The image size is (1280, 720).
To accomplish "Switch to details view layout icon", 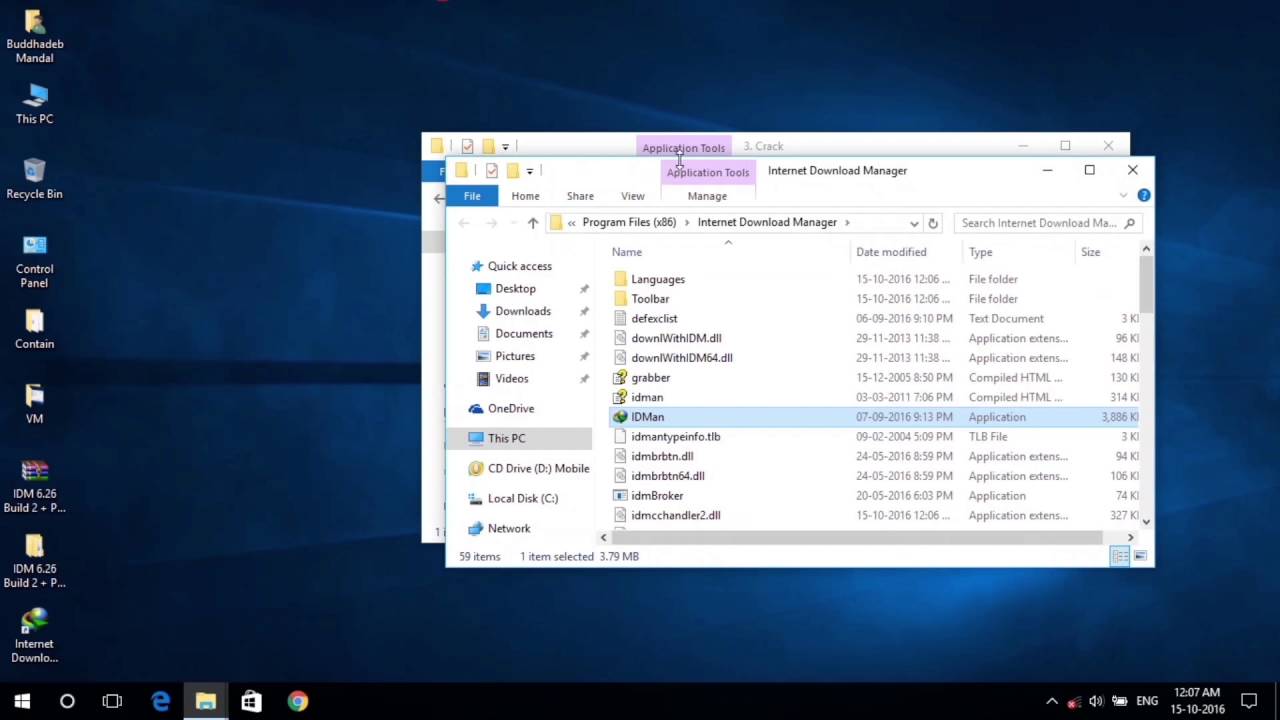I will [1120, 556].
